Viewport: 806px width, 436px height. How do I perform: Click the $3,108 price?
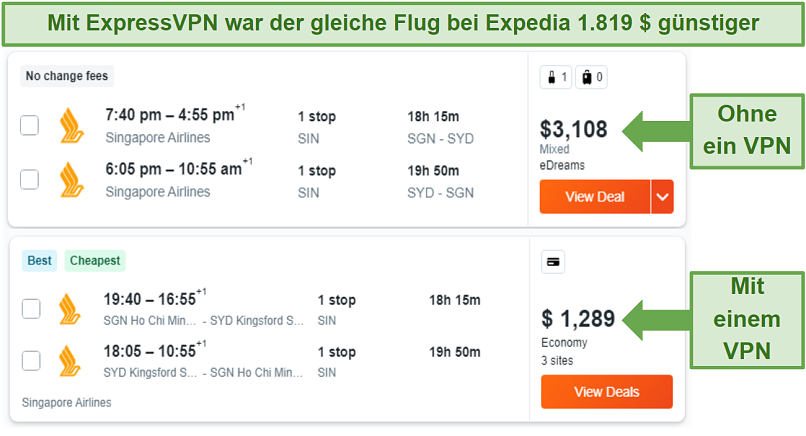(x=574, y=129)
